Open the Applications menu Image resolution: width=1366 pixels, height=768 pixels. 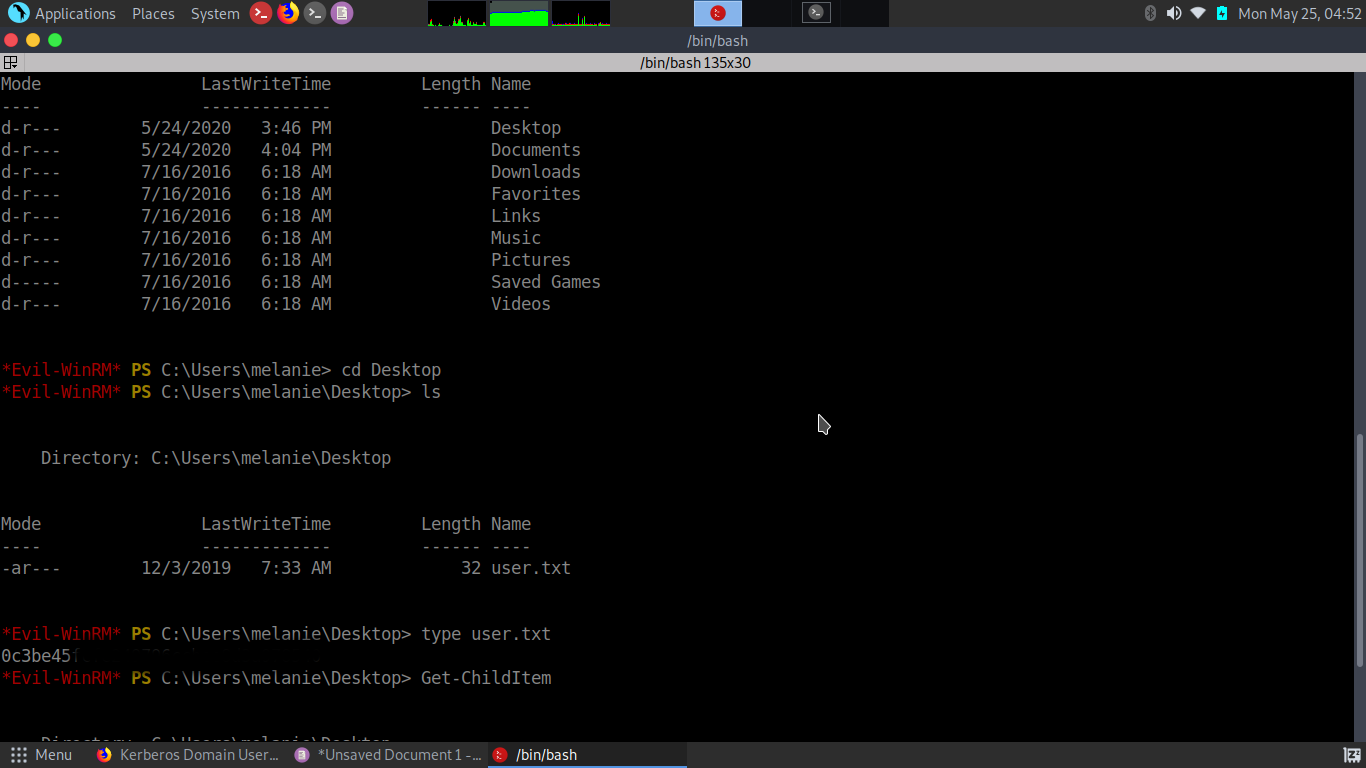(75, 13)
